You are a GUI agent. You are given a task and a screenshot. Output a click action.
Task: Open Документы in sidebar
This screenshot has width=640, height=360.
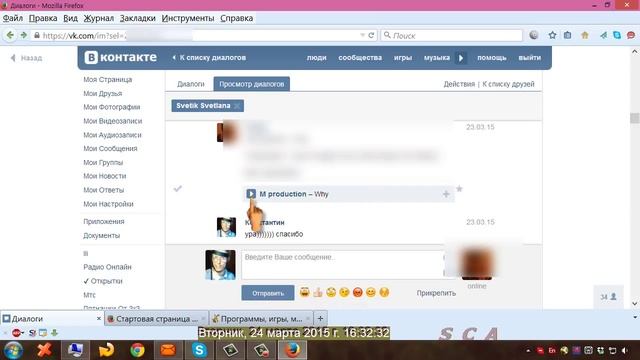click(x=102, y=236)
